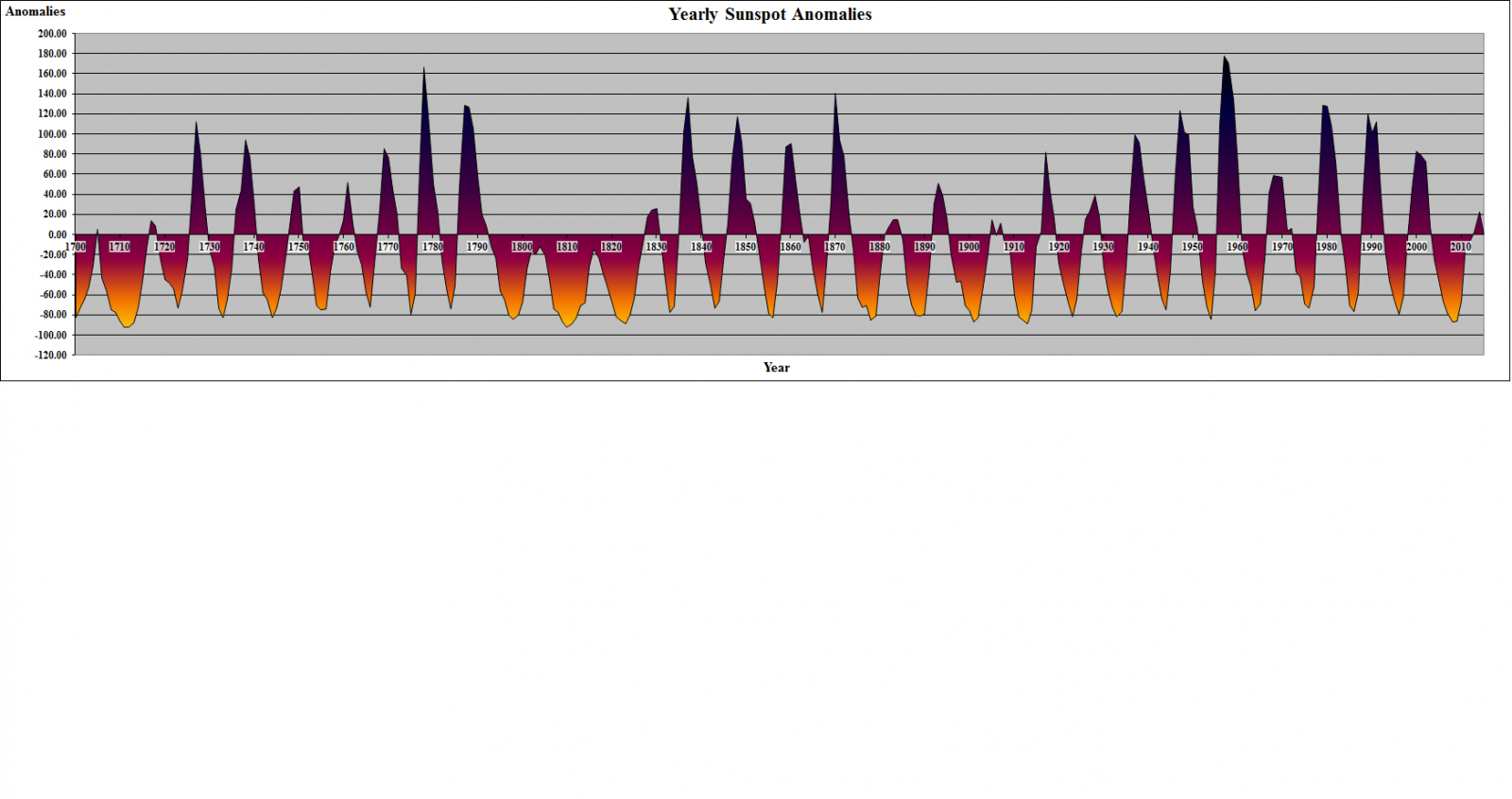This screenshot has height=799, width=1512.
Task: Select the 1970 year label
Action: pyautogui.click(x=1282, y=247)
